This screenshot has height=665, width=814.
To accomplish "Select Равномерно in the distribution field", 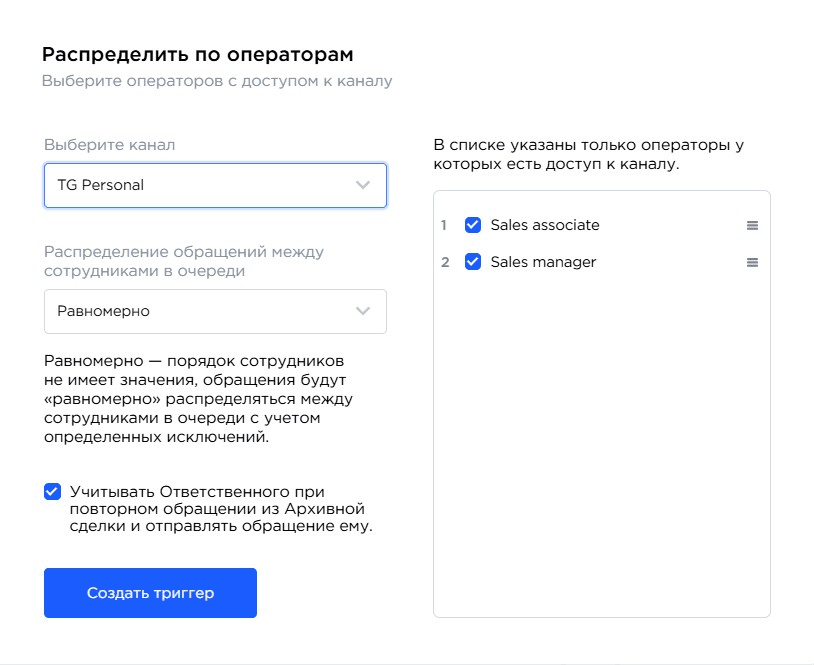I will point(215,311).
